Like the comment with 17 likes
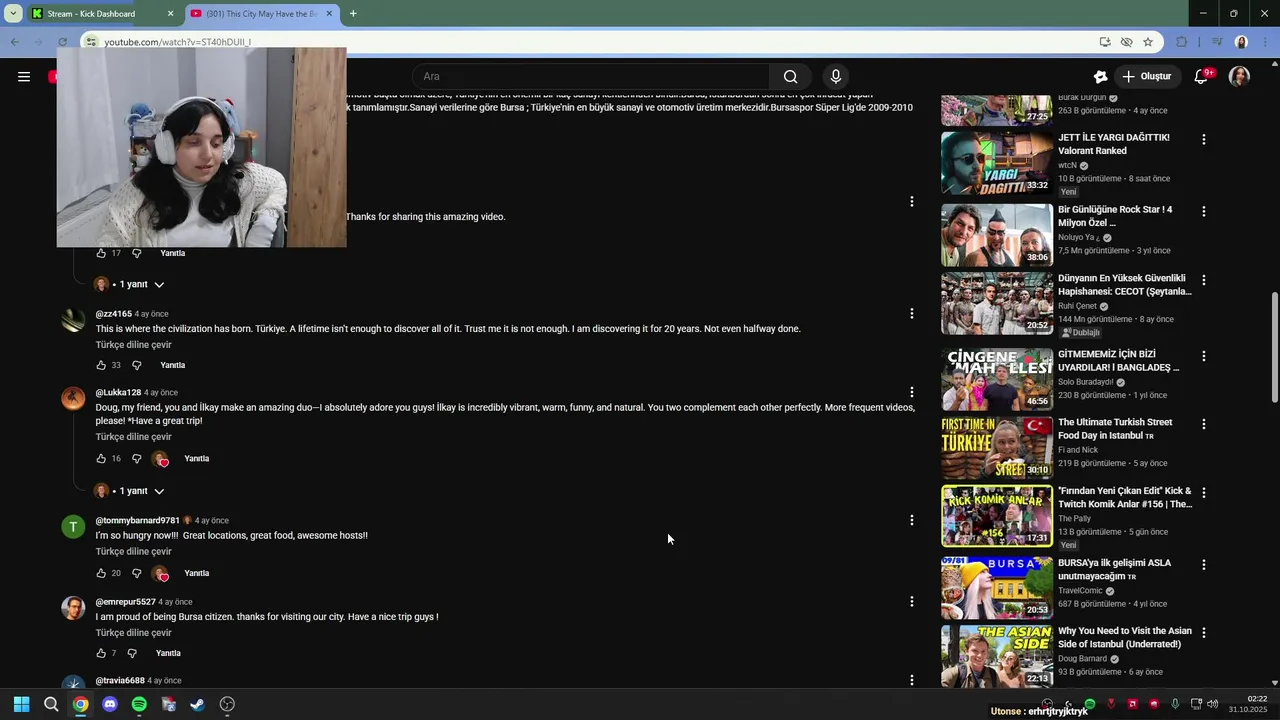 101,253
